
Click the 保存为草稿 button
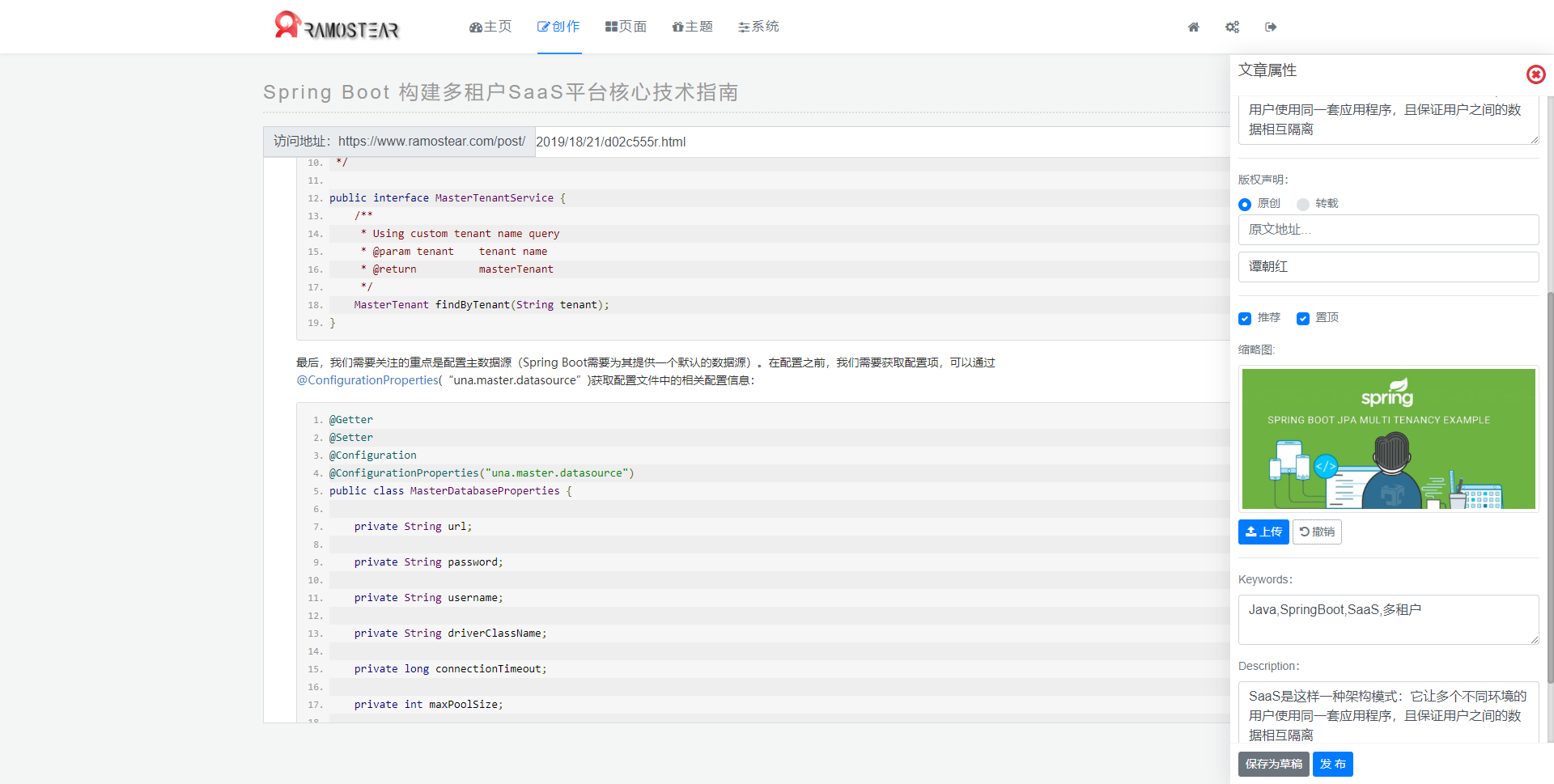(1274, 764)
